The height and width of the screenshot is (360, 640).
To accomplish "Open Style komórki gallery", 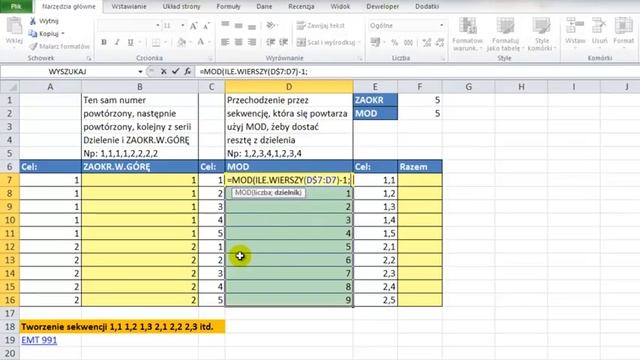I will click(x=542, y=35).
